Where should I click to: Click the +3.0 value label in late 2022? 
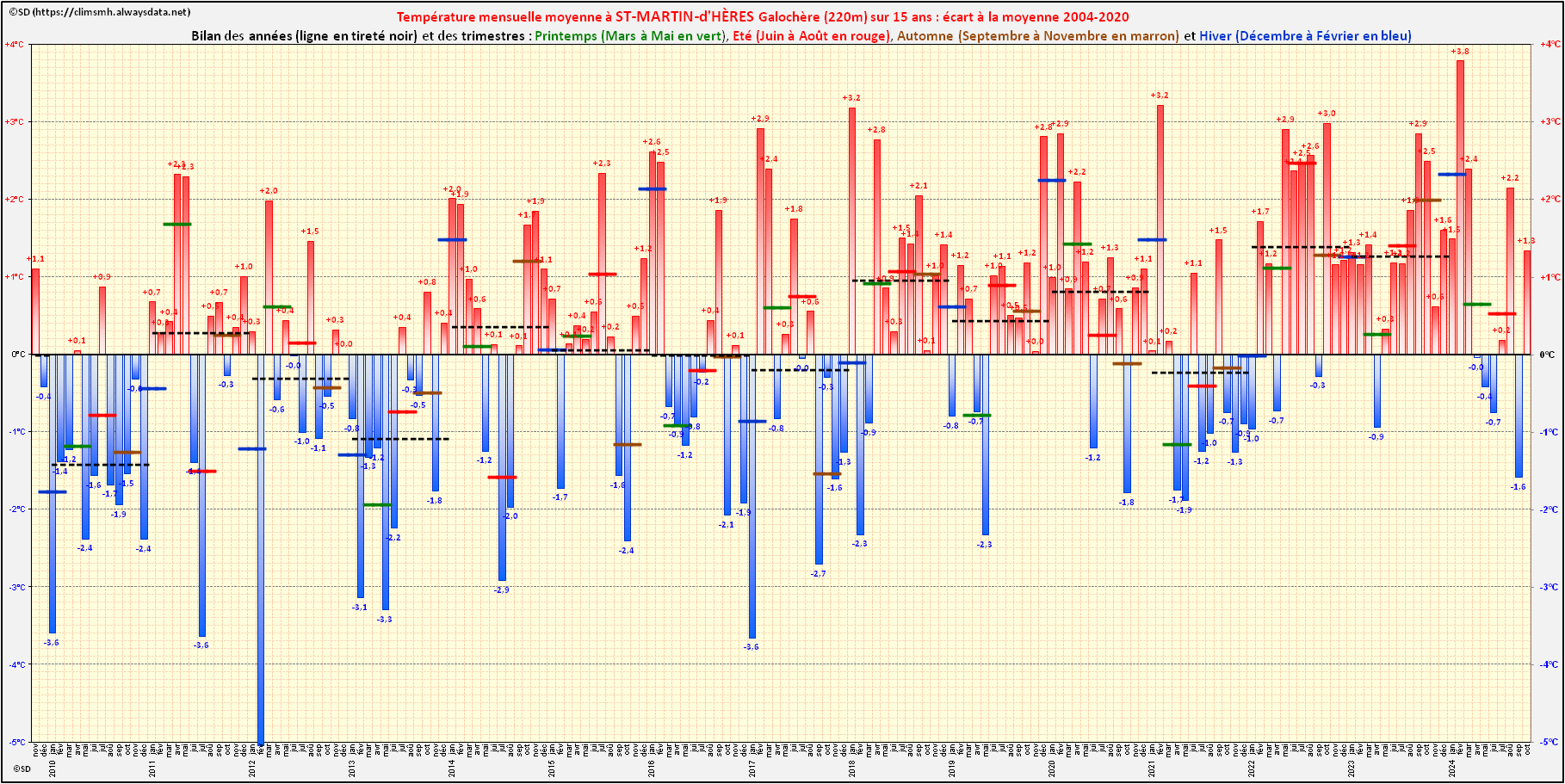point(1327,114)
